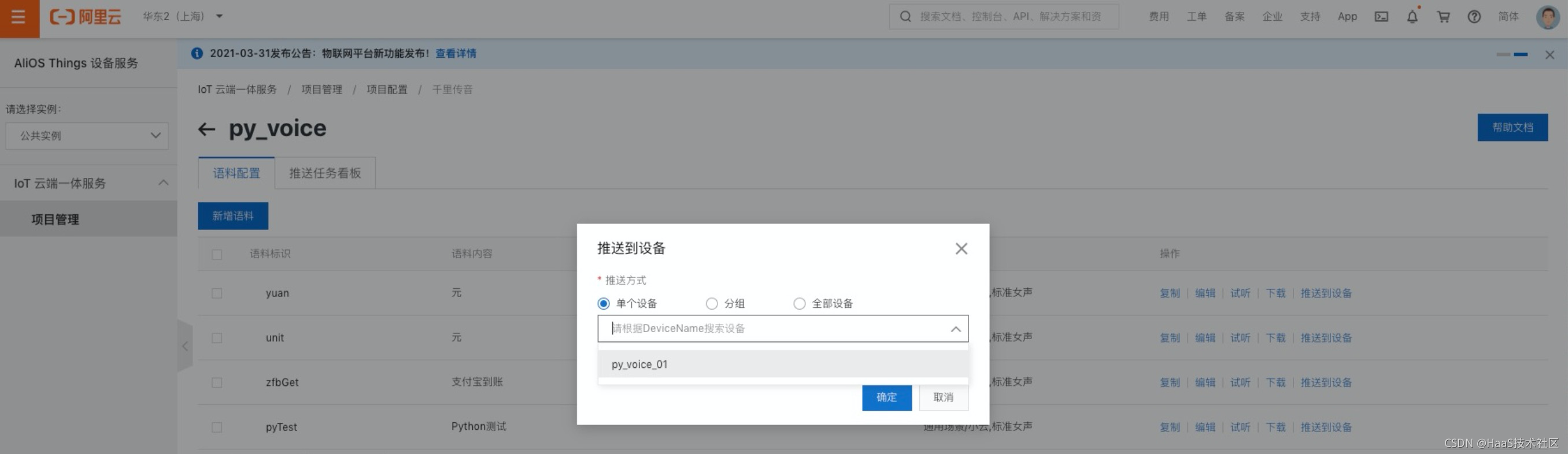Open the 帮助文档 button
Screen dimensions: 1568x454
(x=1512, y=128)
